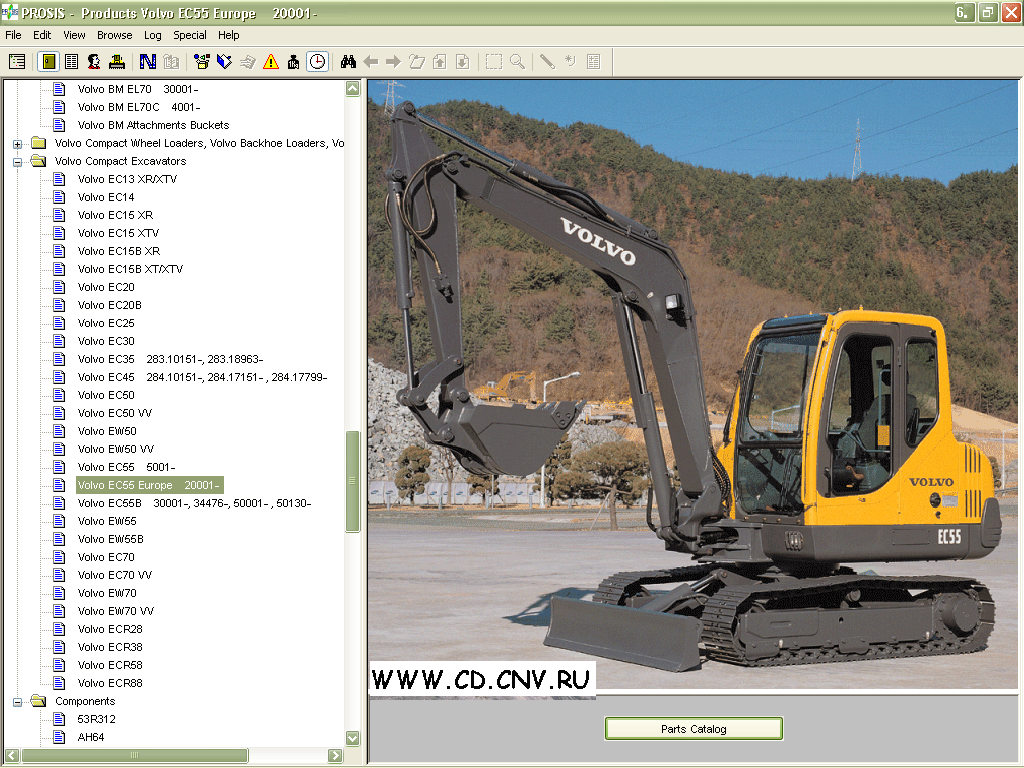Toggle the clock toolbar icon
The image size is (1024, 768).
click(317, 62)
